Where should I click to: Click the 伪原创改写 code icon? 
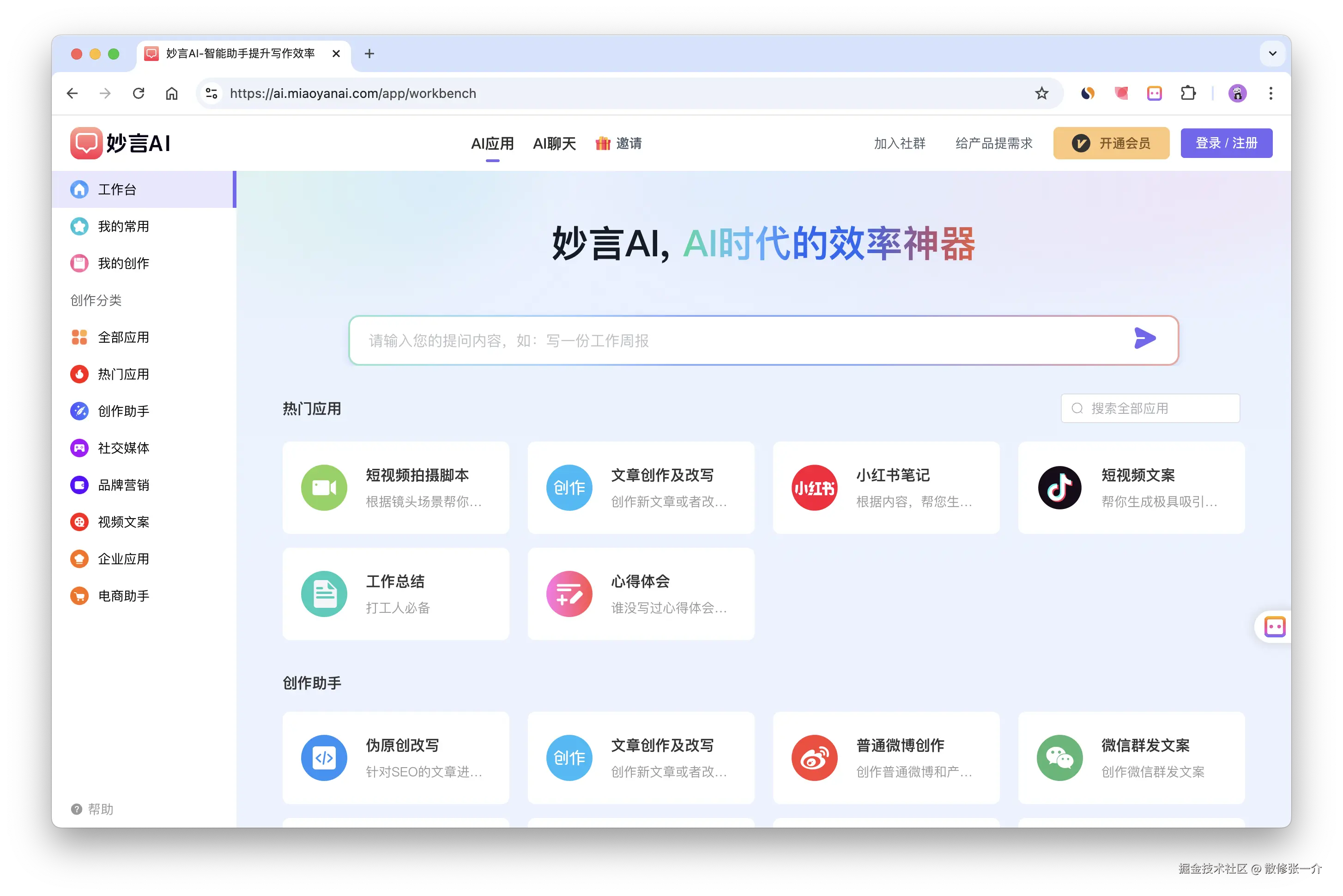tap(324, 758)
